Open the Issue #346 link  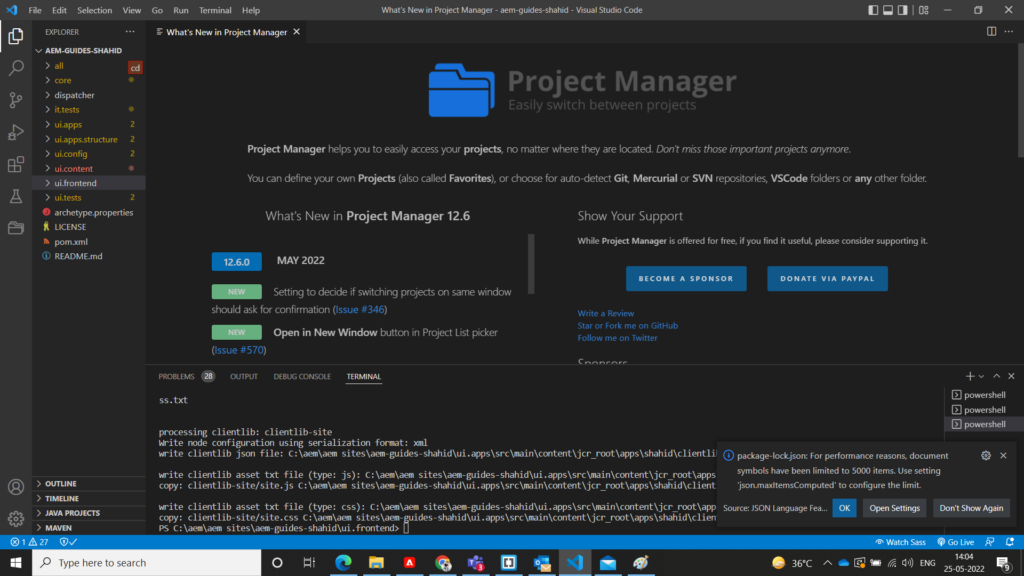click(x=360, y=310)
